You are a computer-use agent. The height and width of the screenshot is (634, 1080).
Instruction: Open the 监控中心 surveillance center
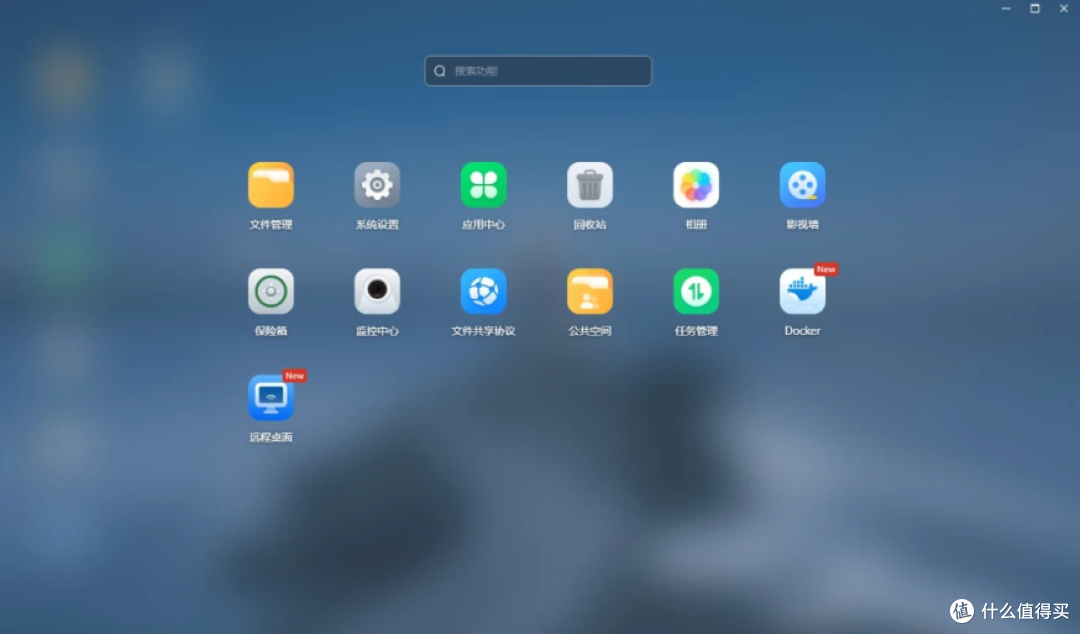click(377, 292)
